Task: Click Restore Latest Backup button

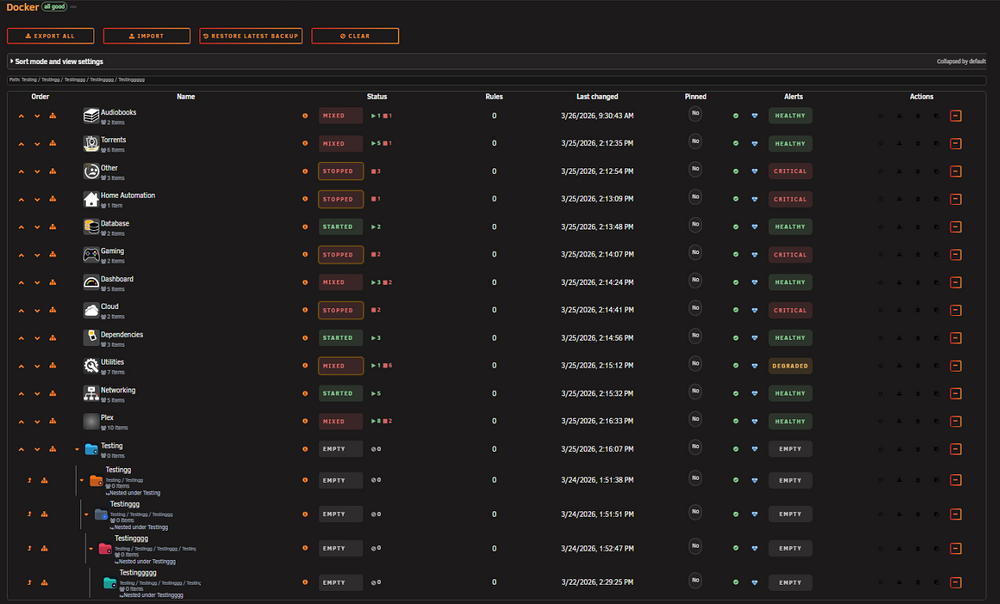Action: pos(251,36)
